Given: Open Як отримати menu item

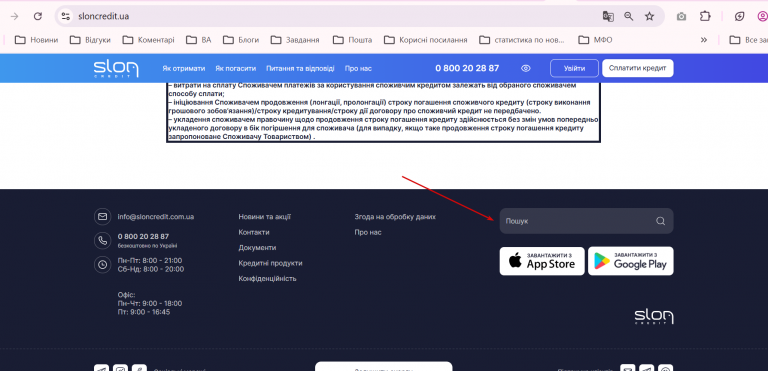Looking at the screenshot, I should click(x=184, y=69).
